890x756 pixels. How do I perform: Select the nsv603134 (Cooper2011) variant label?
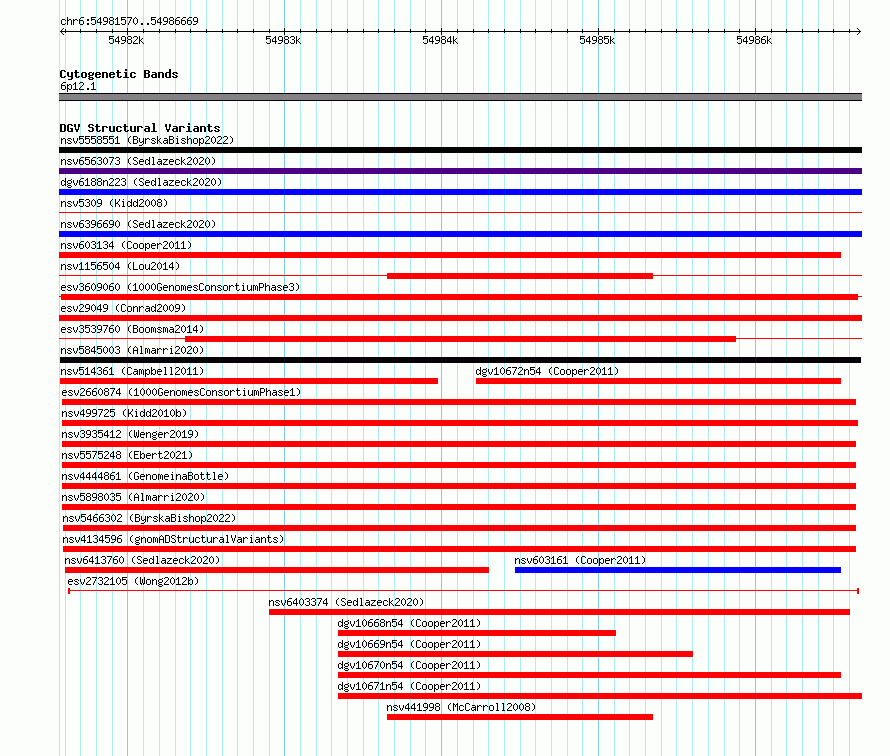point(126,245)
